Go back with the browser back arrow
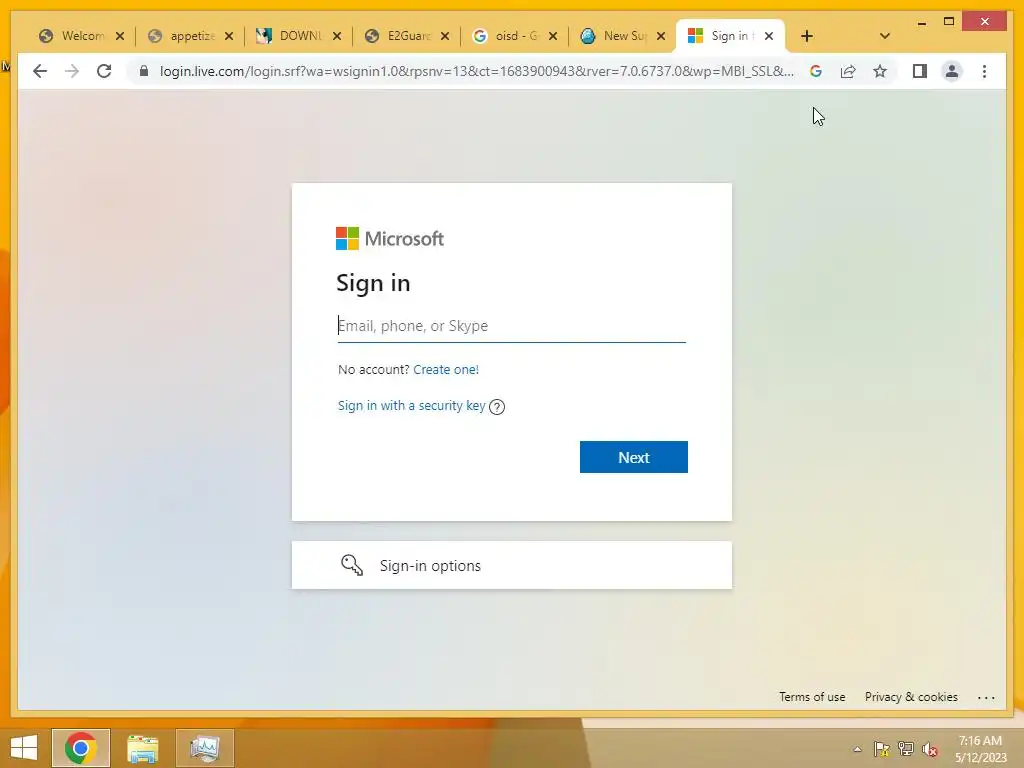Viewport: 1024px width, 768px height. tap(40, 71)
